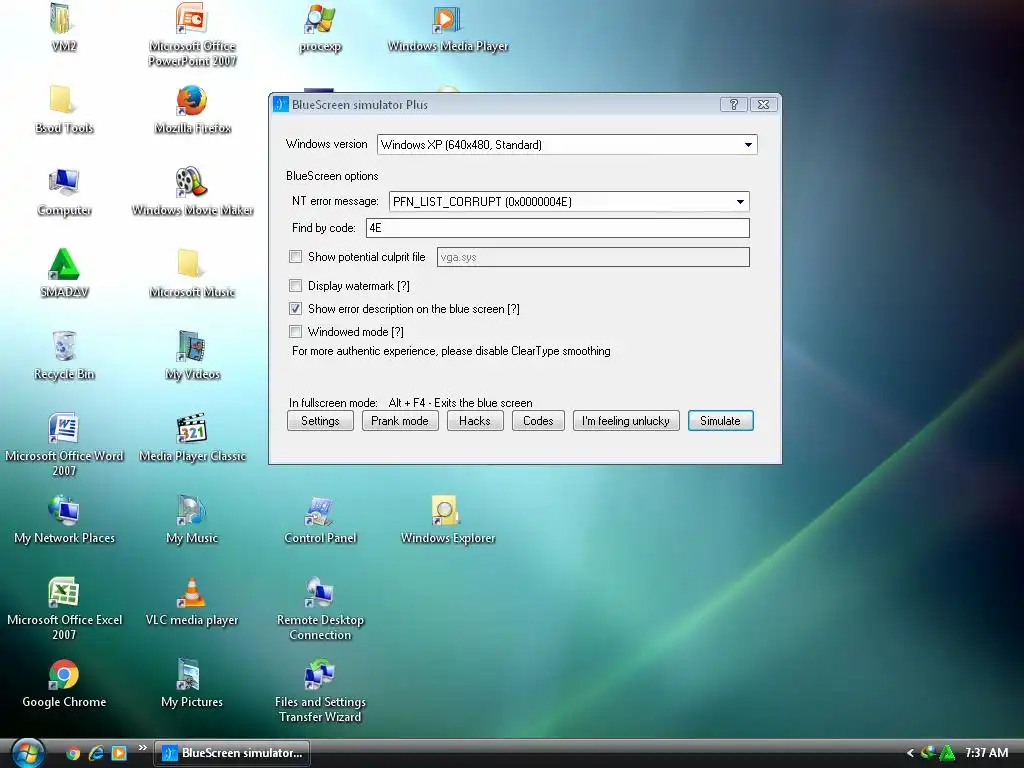
Task: Select VLC media player icon
Action: pos(192,601)
